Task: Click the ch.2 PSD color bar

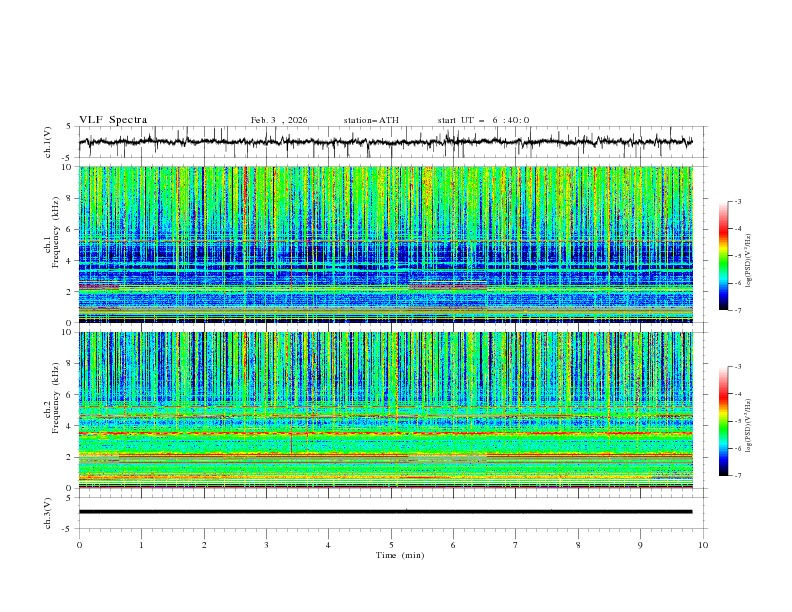Action: point(724,421)
